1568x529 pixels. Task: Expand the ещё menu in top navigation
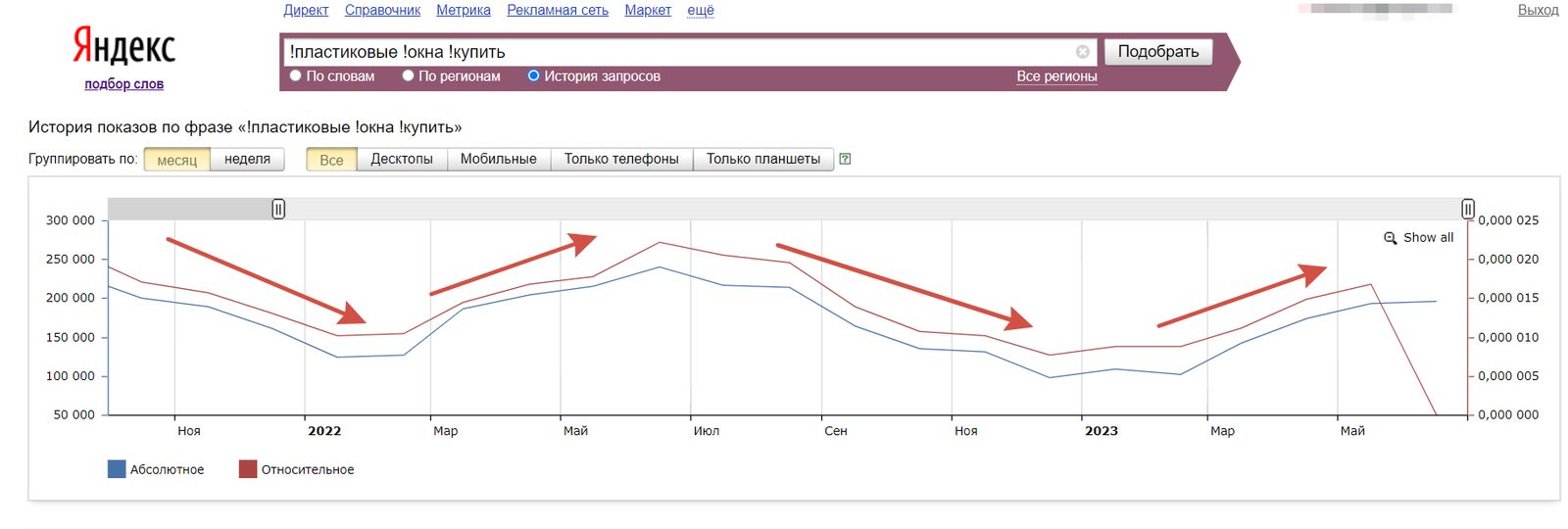[700, 10]
